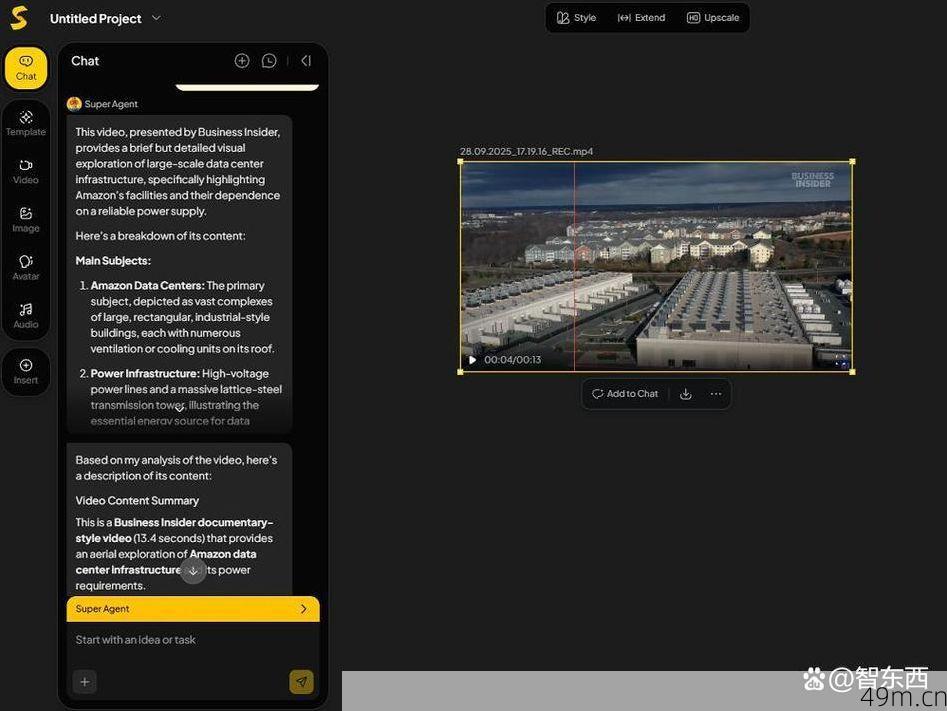The image size is (947, 711).
Task: Send the chat message
Action: pos(301,682)
